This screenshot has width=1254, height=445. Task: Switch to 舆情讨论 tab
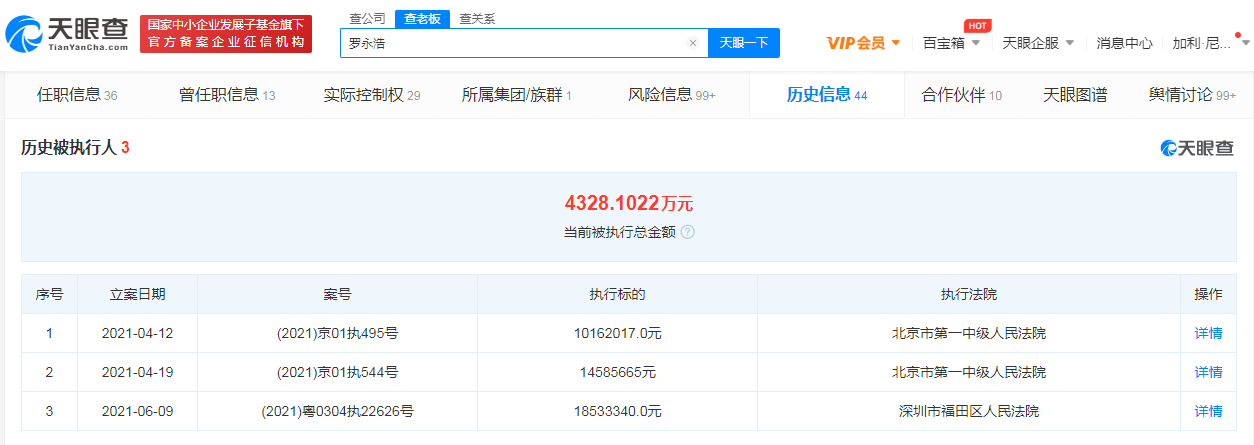tap(1193, 95)
